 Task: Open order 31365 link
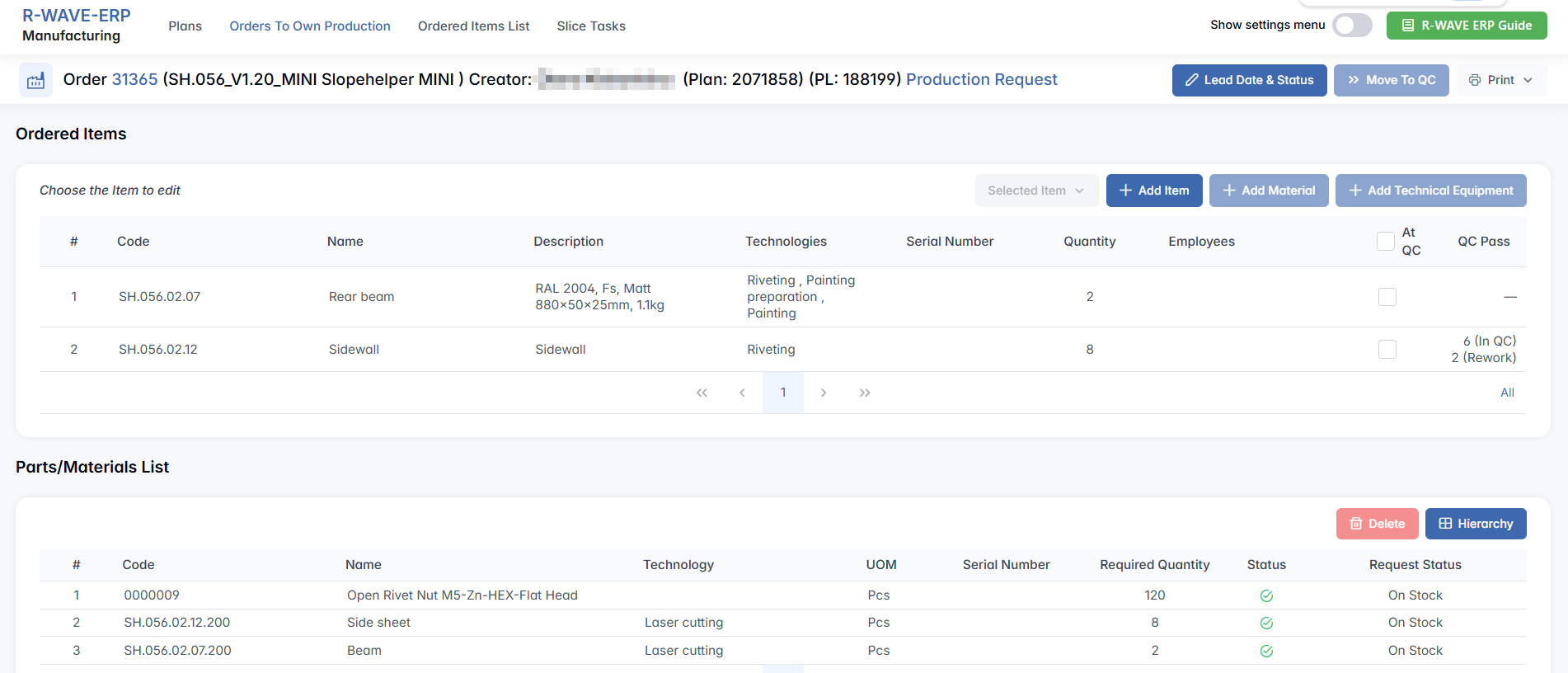tap(134, 80)
